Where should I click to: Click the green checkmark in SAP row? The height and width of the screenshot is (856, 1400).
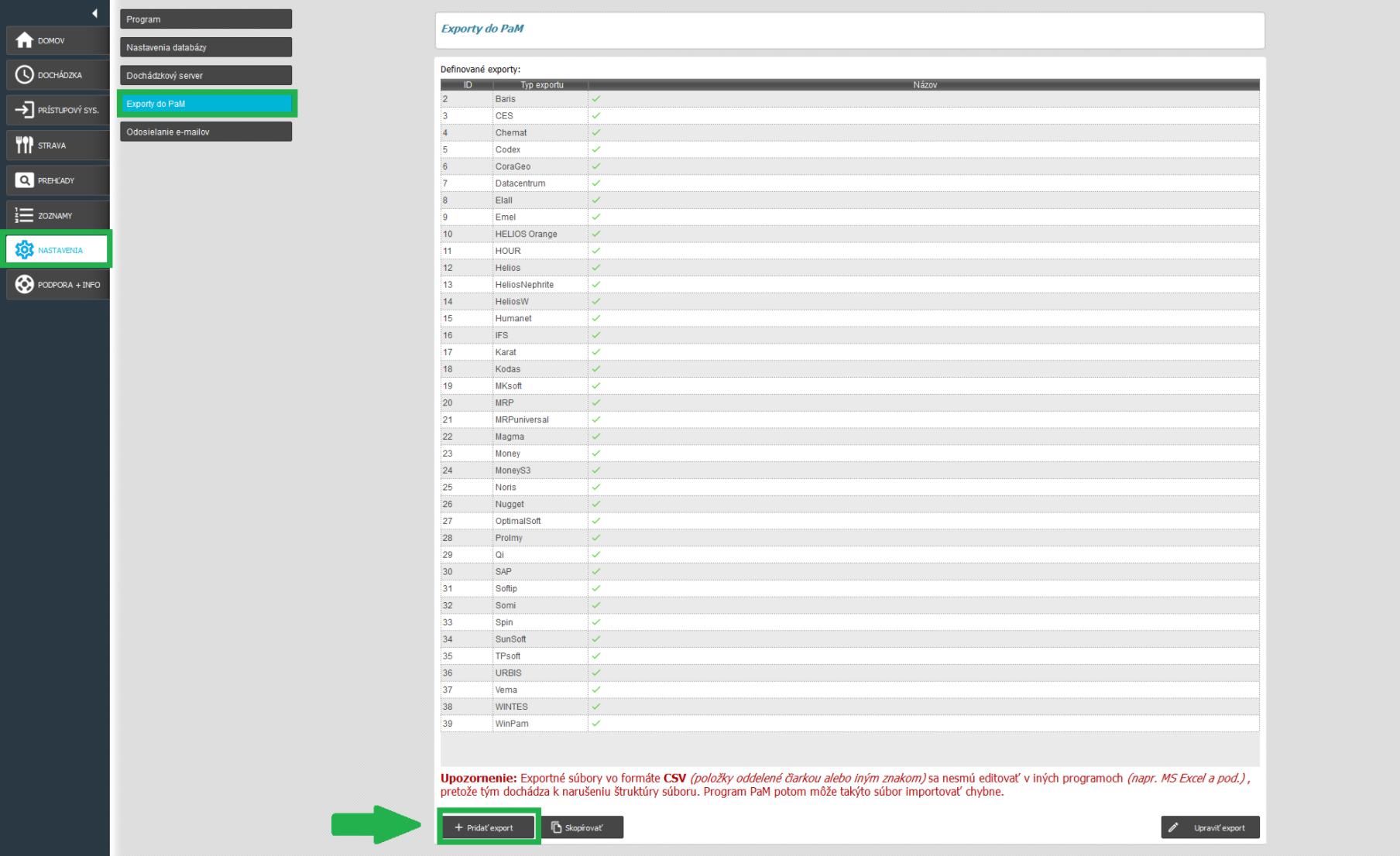pos(596,572)
